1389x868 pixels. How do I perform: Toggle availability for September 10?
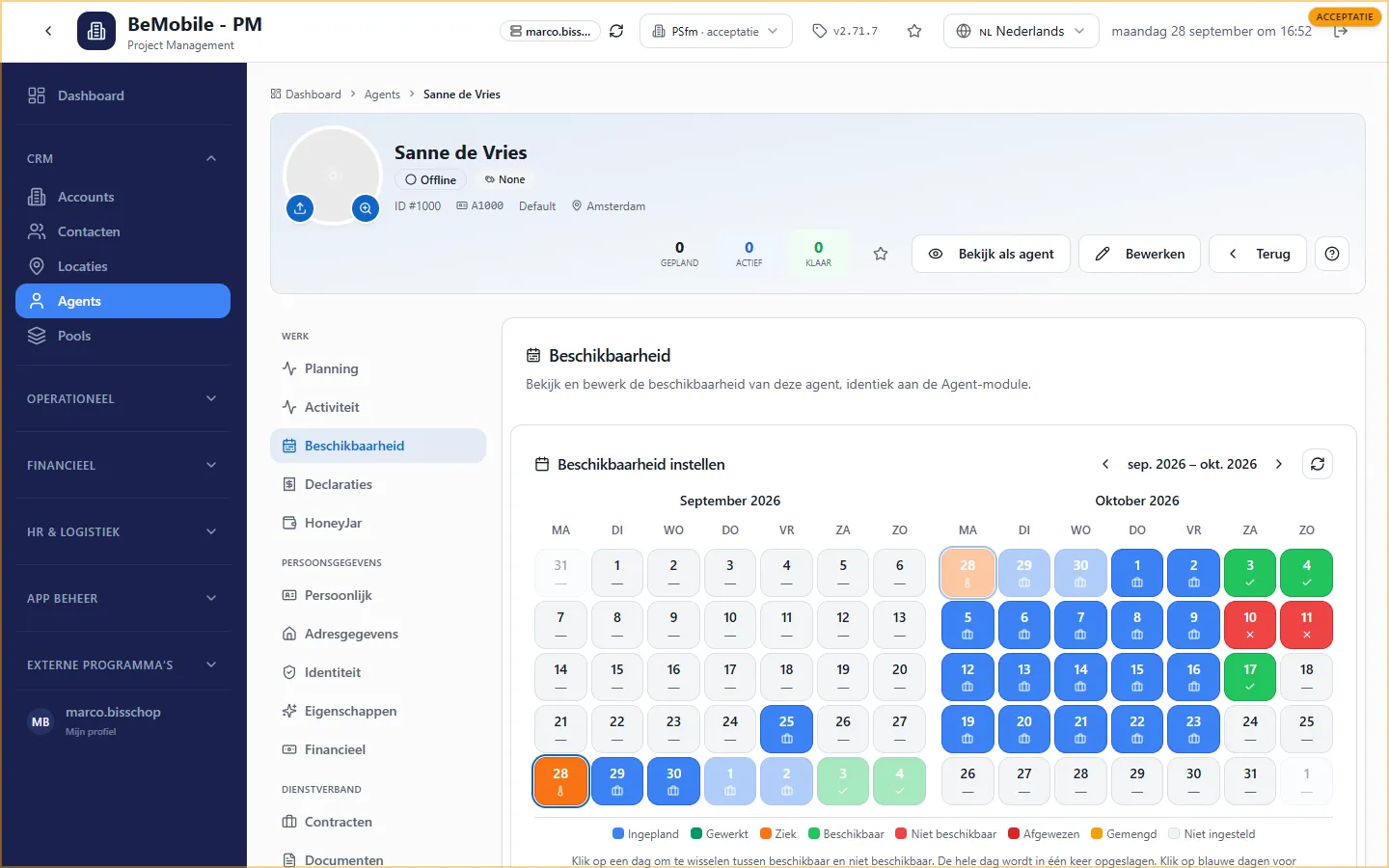click(x=730, y=625)
